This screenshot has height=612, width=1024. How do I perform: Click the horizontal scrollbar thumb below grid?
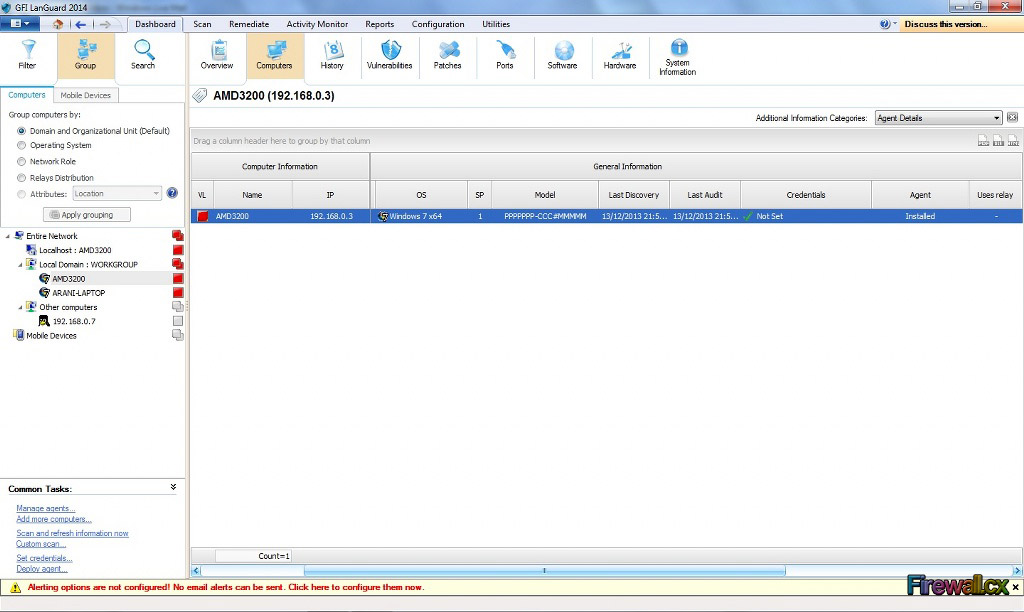click(545, 571)
